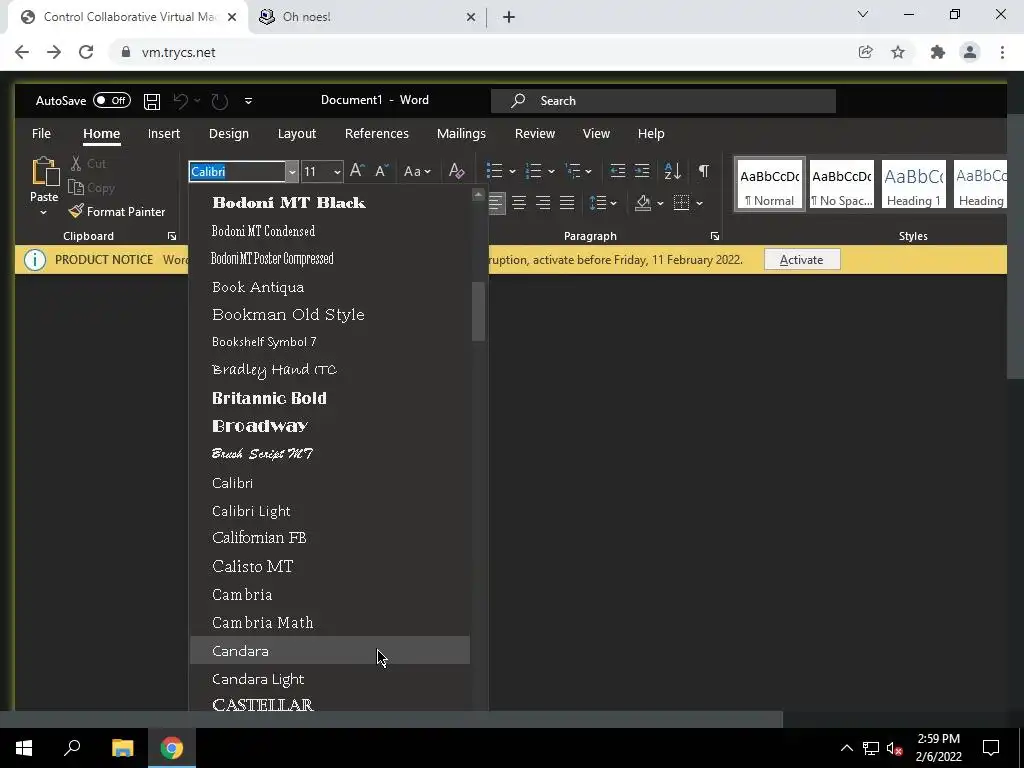This screenshot has height=768, width=1024.
Task: Click the Undo arrow icon
Action: (181, 101)
